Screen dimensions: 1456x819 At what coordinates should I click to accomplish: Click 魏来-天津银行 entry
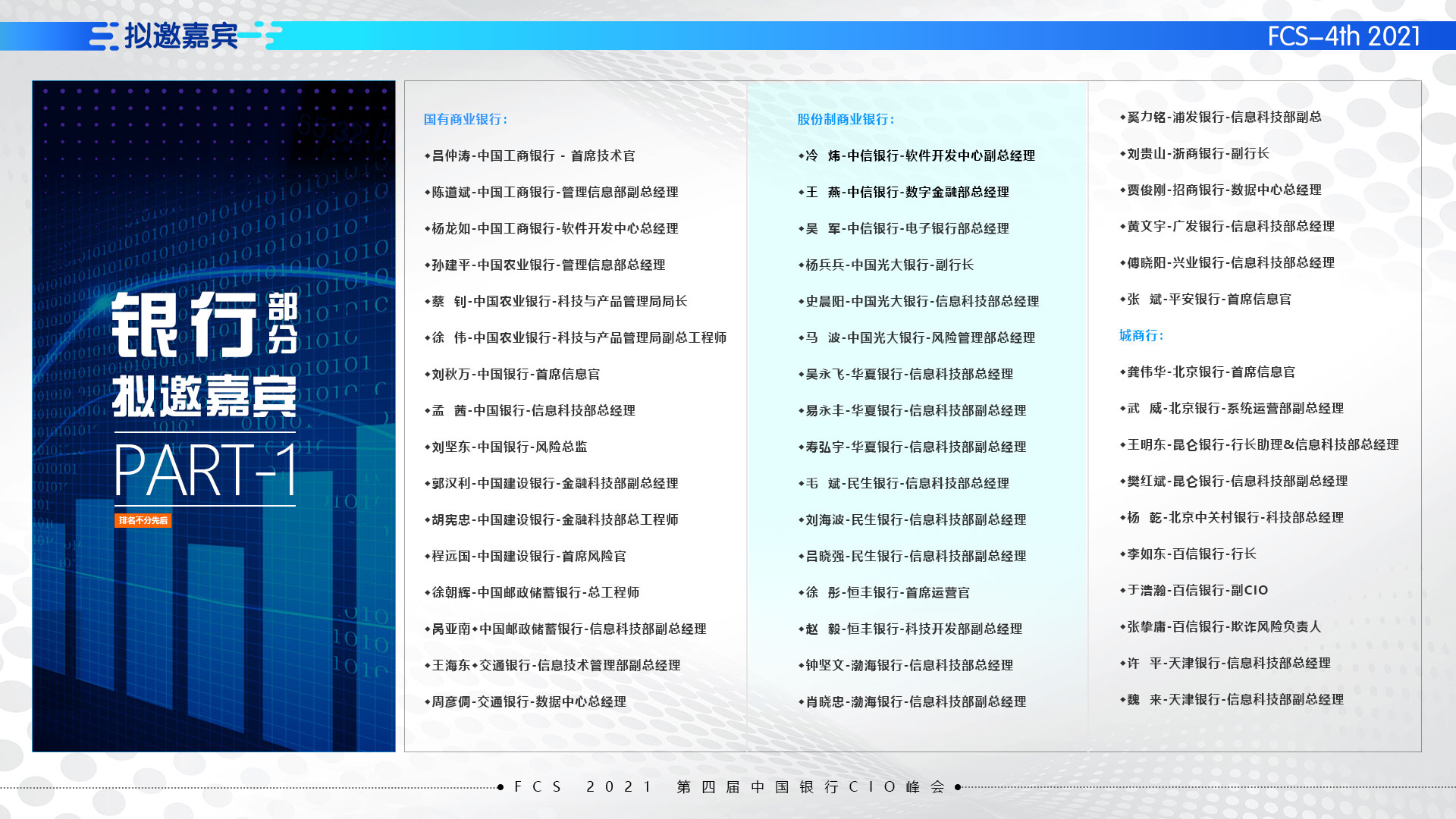[x=1232, y=699]
